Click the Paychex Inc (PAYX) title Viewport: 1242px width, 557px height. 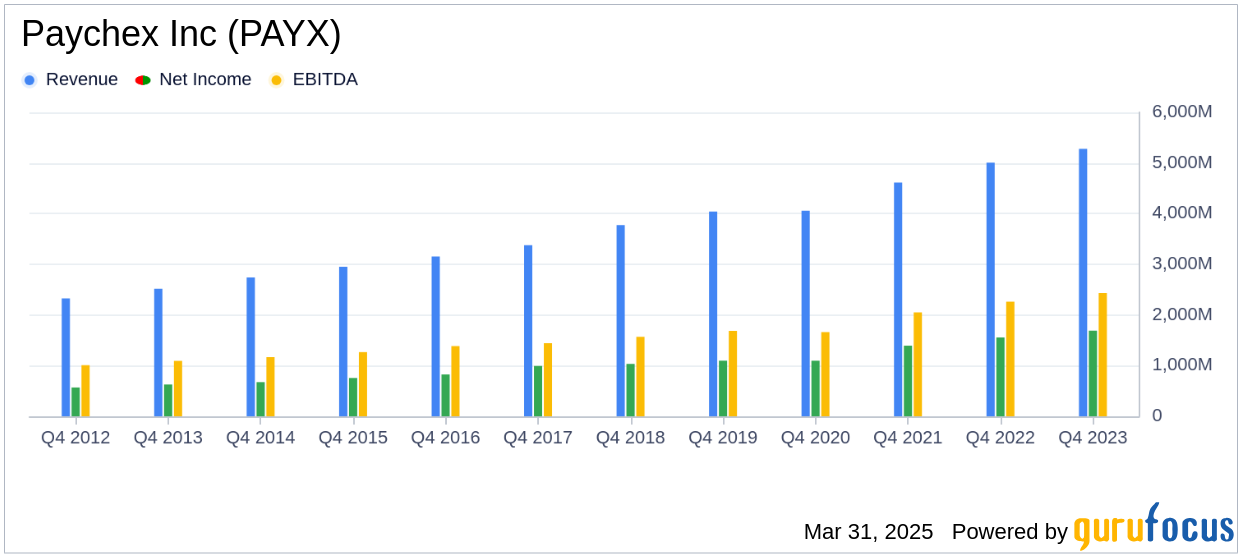click(x=181, y=35)
